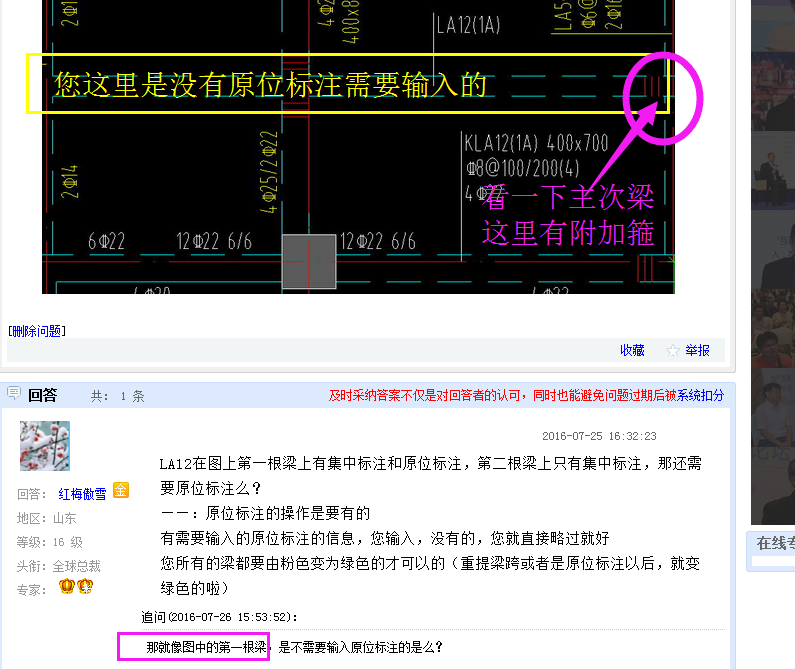Viewport: 795px width, 669px height.
Task: Click the answer timestamp 2016-07-25 16:32:23
Action: [599, 436]
